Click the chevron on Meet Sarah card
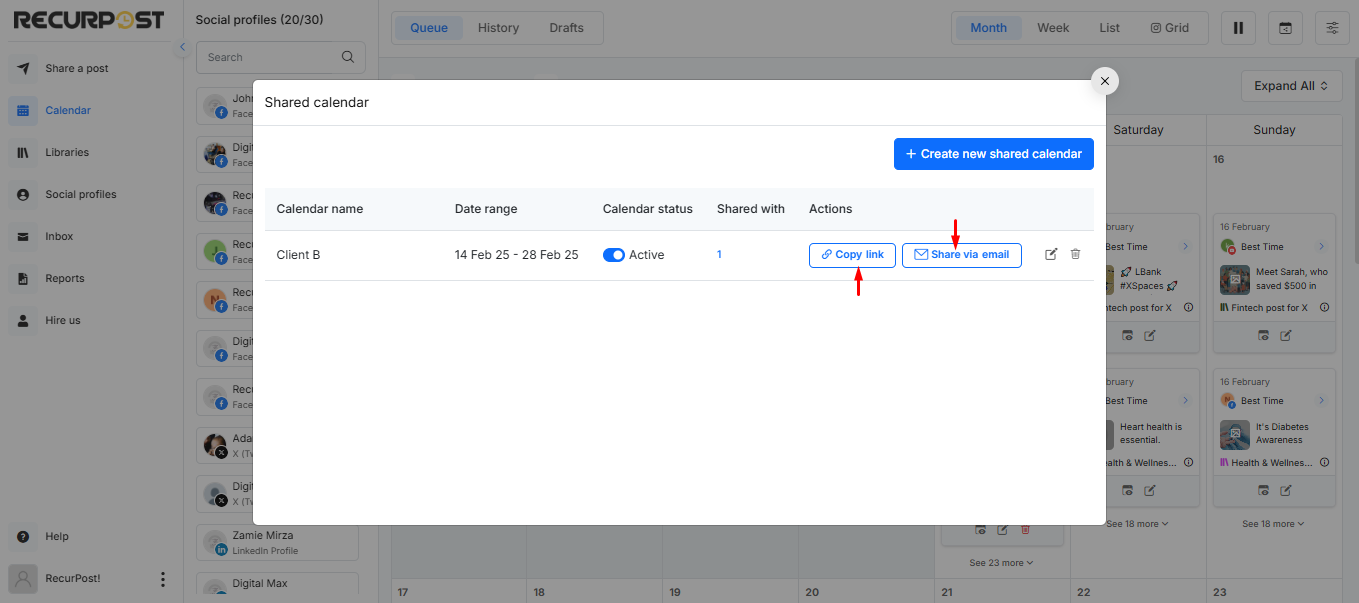The height and width of the screenshot is (603, 1359). (x=1321, y=247)
